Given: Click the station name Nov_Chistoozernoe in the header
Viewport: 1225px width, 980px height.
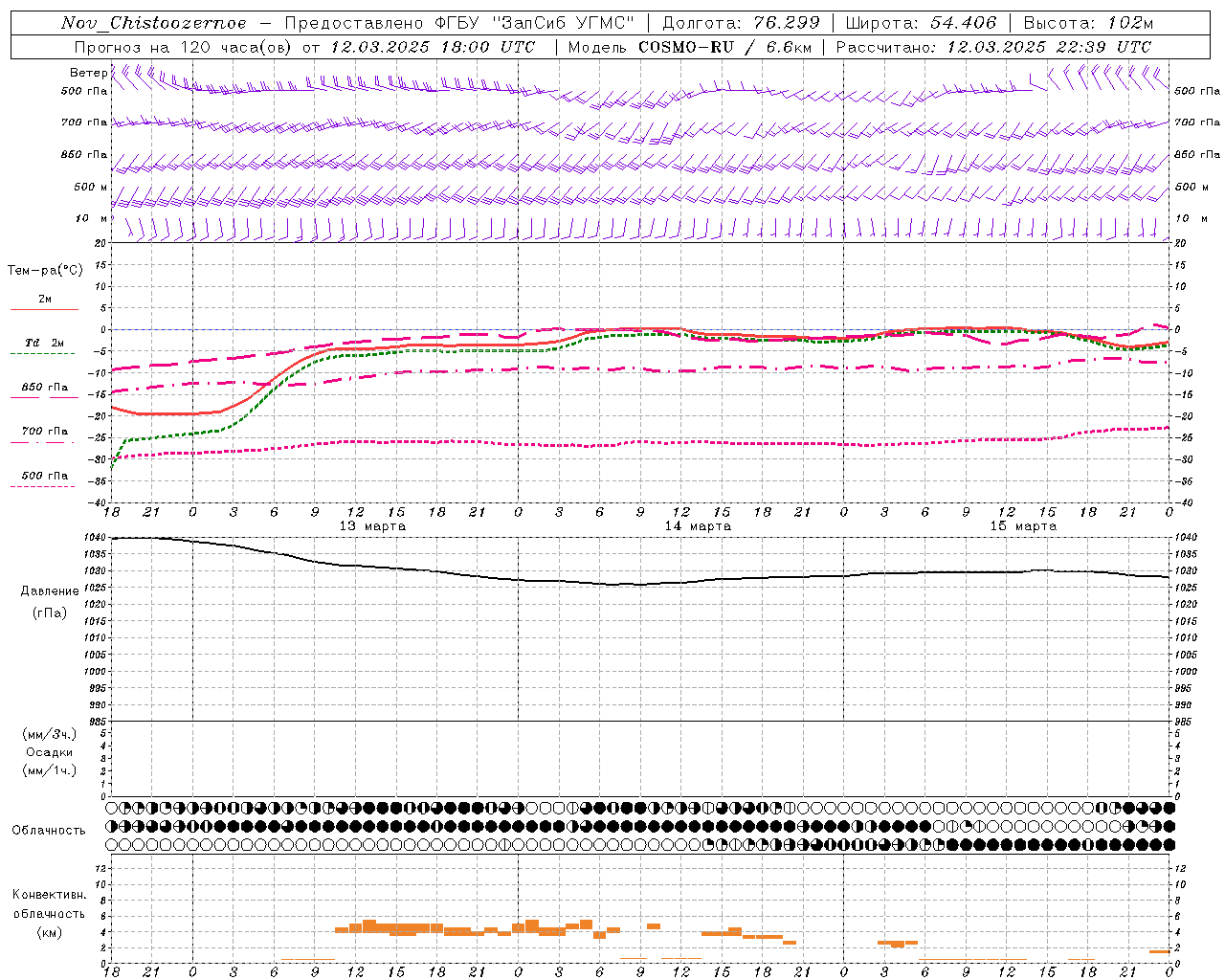Looking at the screenshot, I should click(x=153, y=23).
